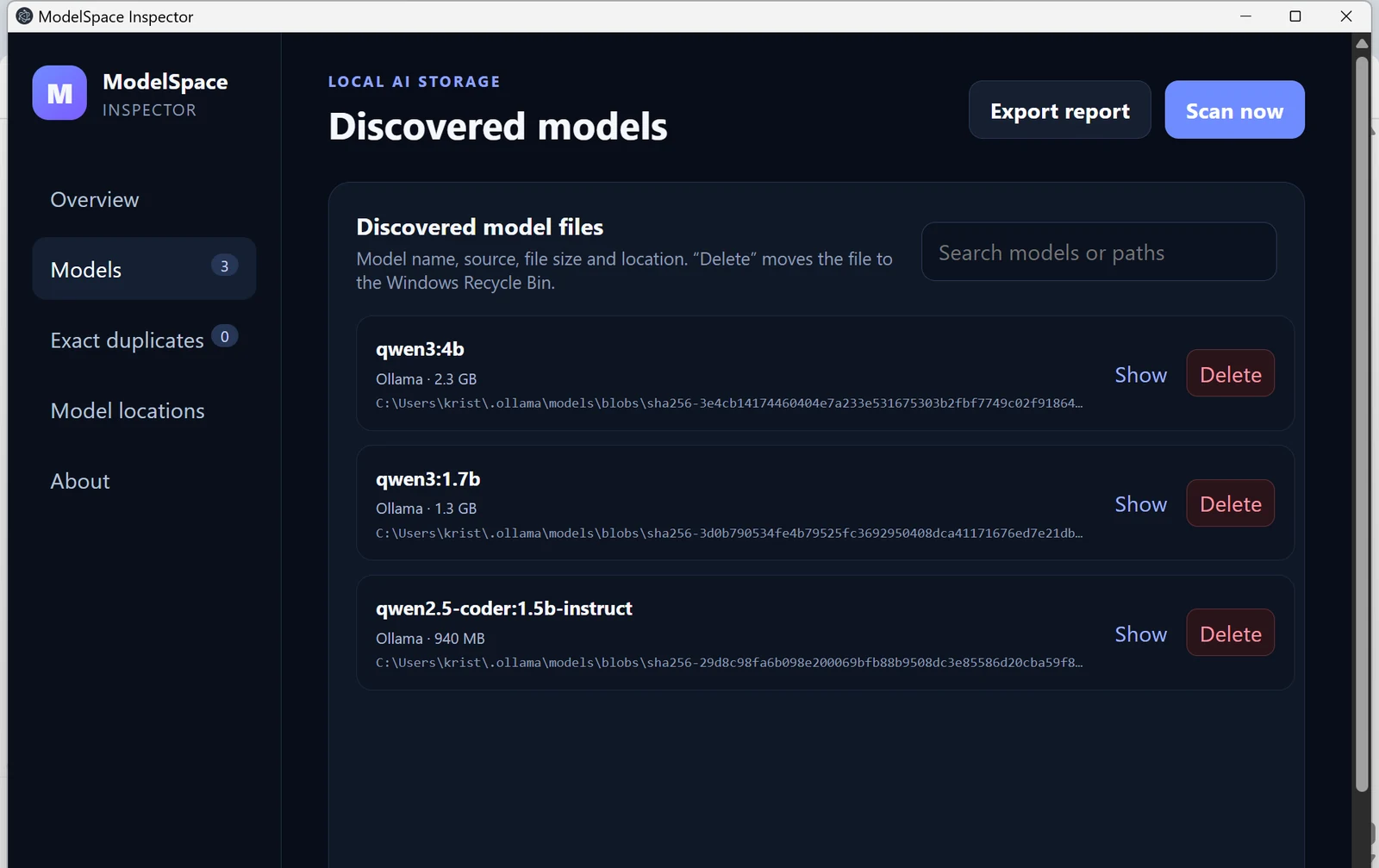Click the app icon in title bar
1379x868 pixels.
coord(24,16)
